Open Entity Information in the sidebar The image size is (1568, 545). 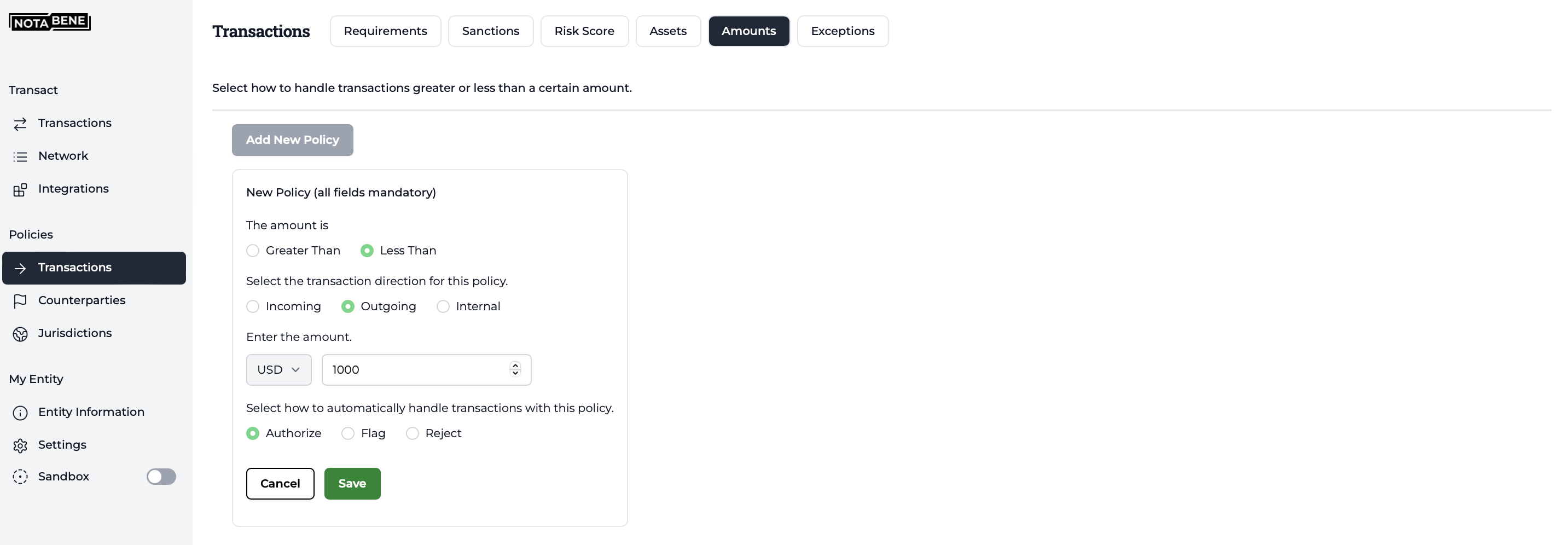[x=94, y=413]
